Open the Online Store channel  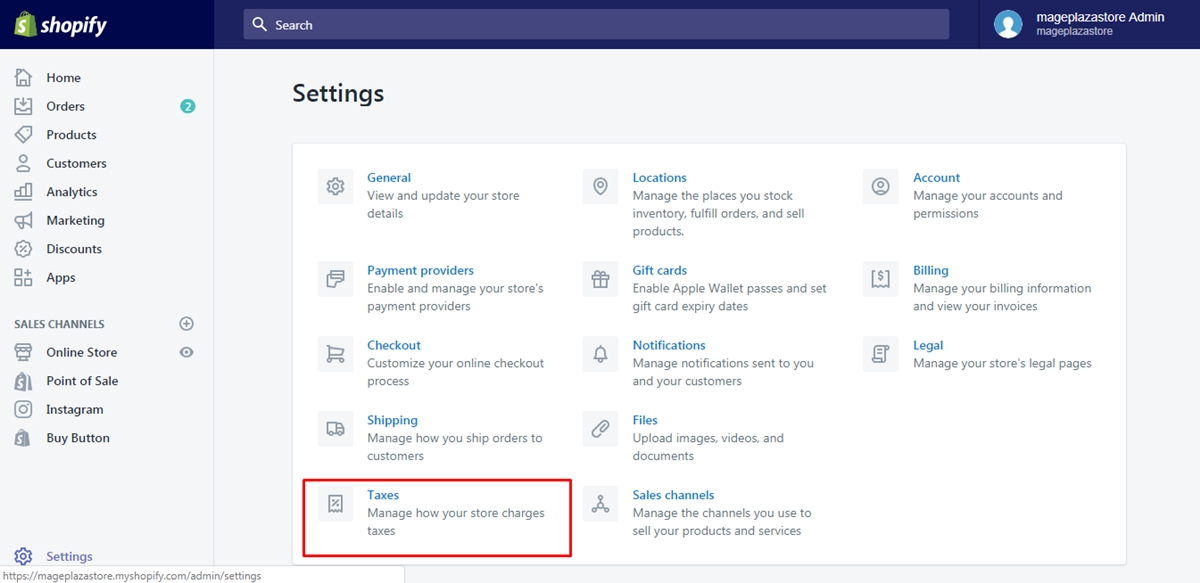(81, 352)
